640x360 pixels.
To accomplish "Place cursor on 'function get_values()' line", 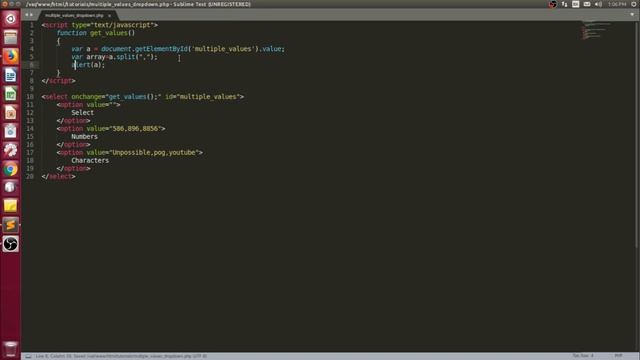I will 96,33.
